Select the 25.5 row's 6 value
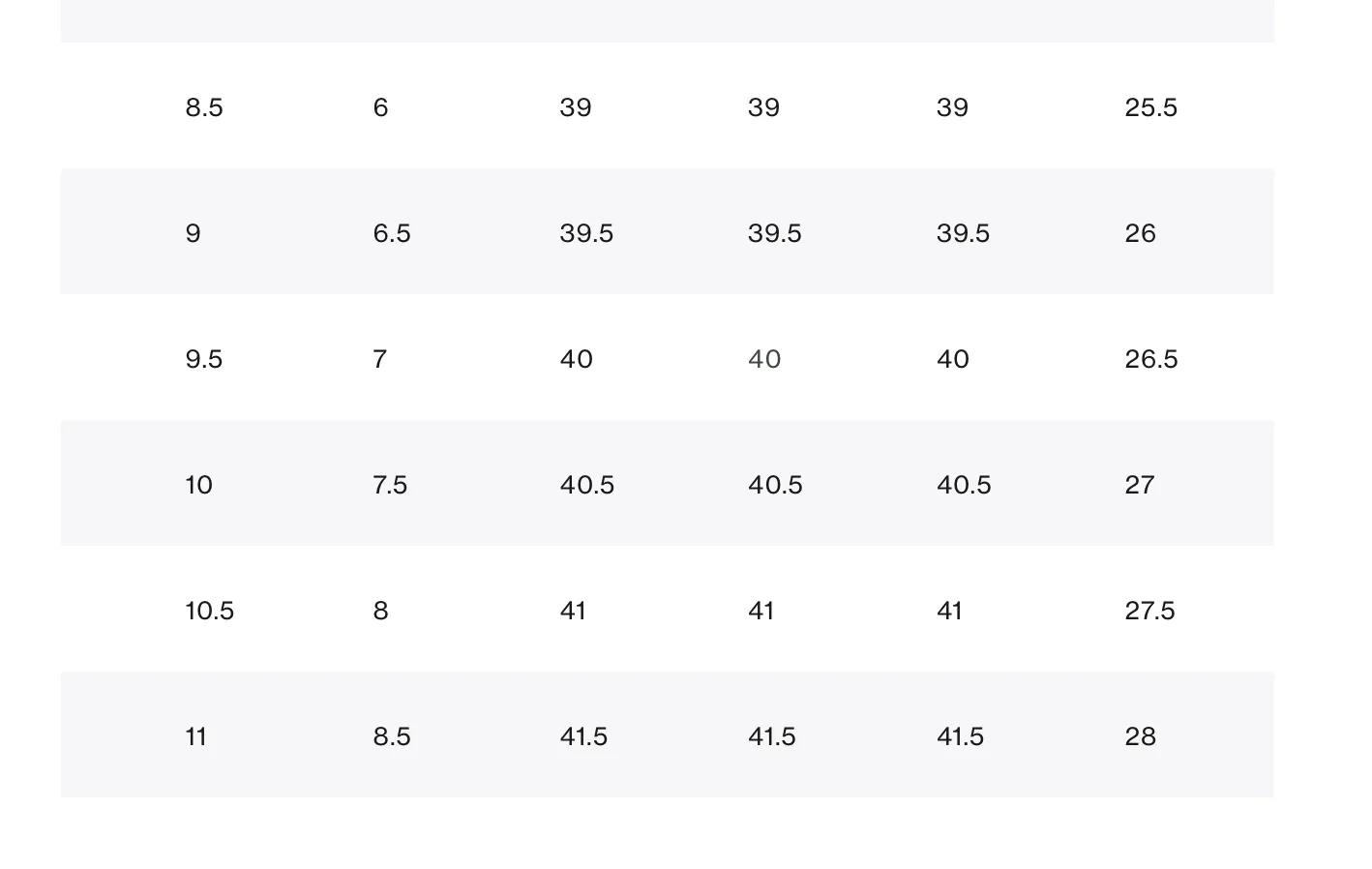 380,107
